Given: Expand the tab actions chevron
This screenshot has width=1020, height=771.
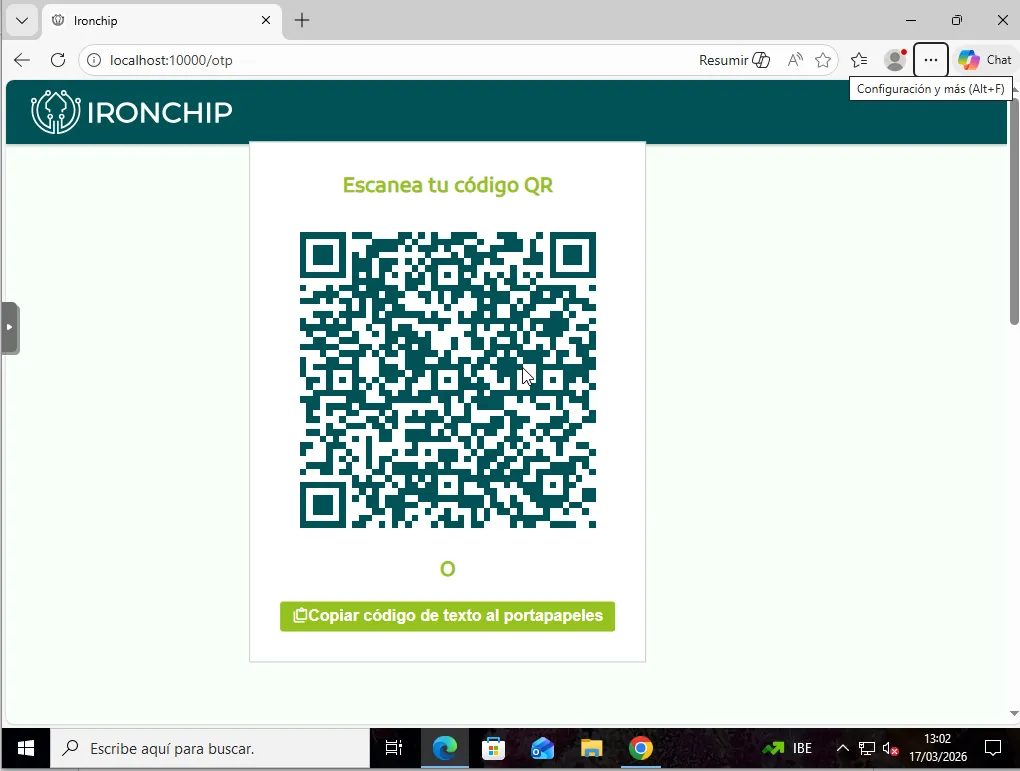Looking at the screenshot, I should coord(21,20).
